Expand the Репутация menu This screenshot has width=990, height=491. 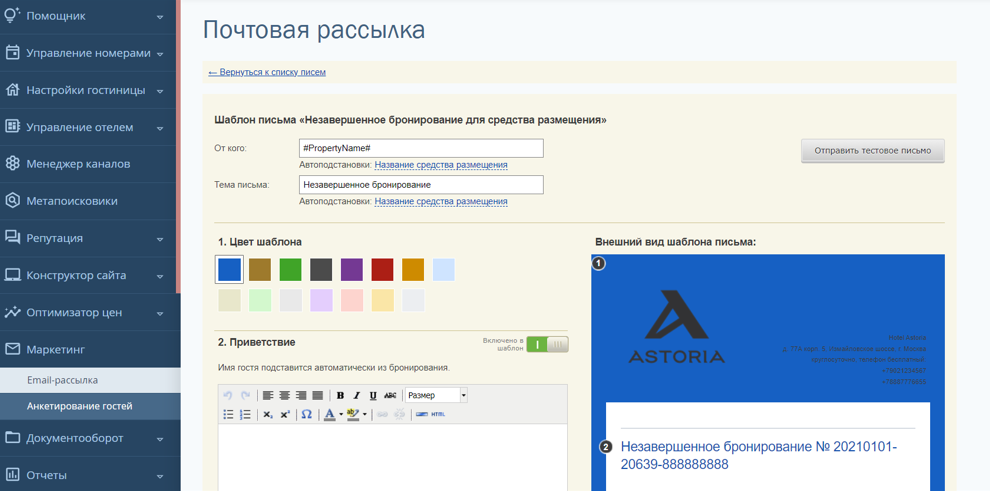90,238
